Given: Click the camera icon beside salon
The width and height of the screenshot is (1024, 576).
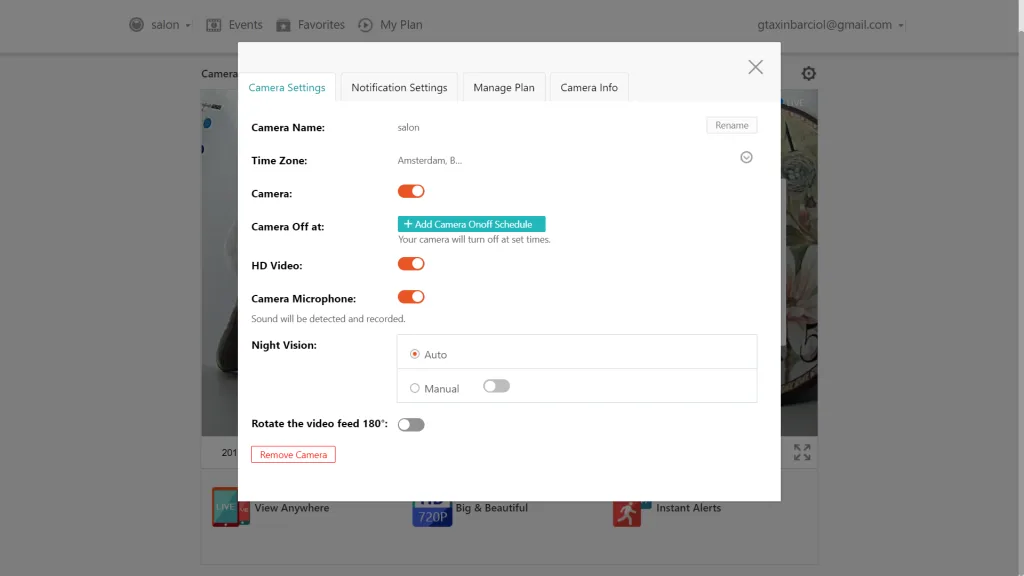Looking at the screenshot, I should point(137,25).
